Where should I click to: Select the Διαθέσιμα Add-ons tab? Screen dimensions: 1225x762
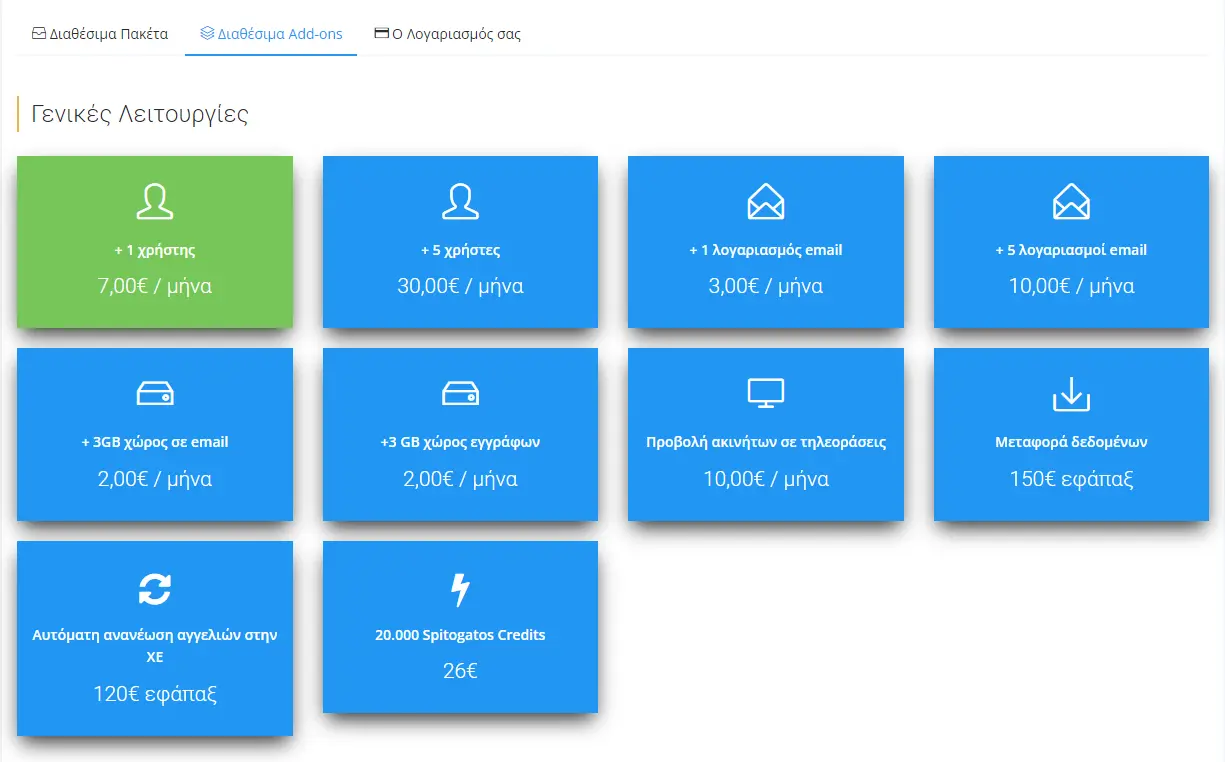(271, 34)
